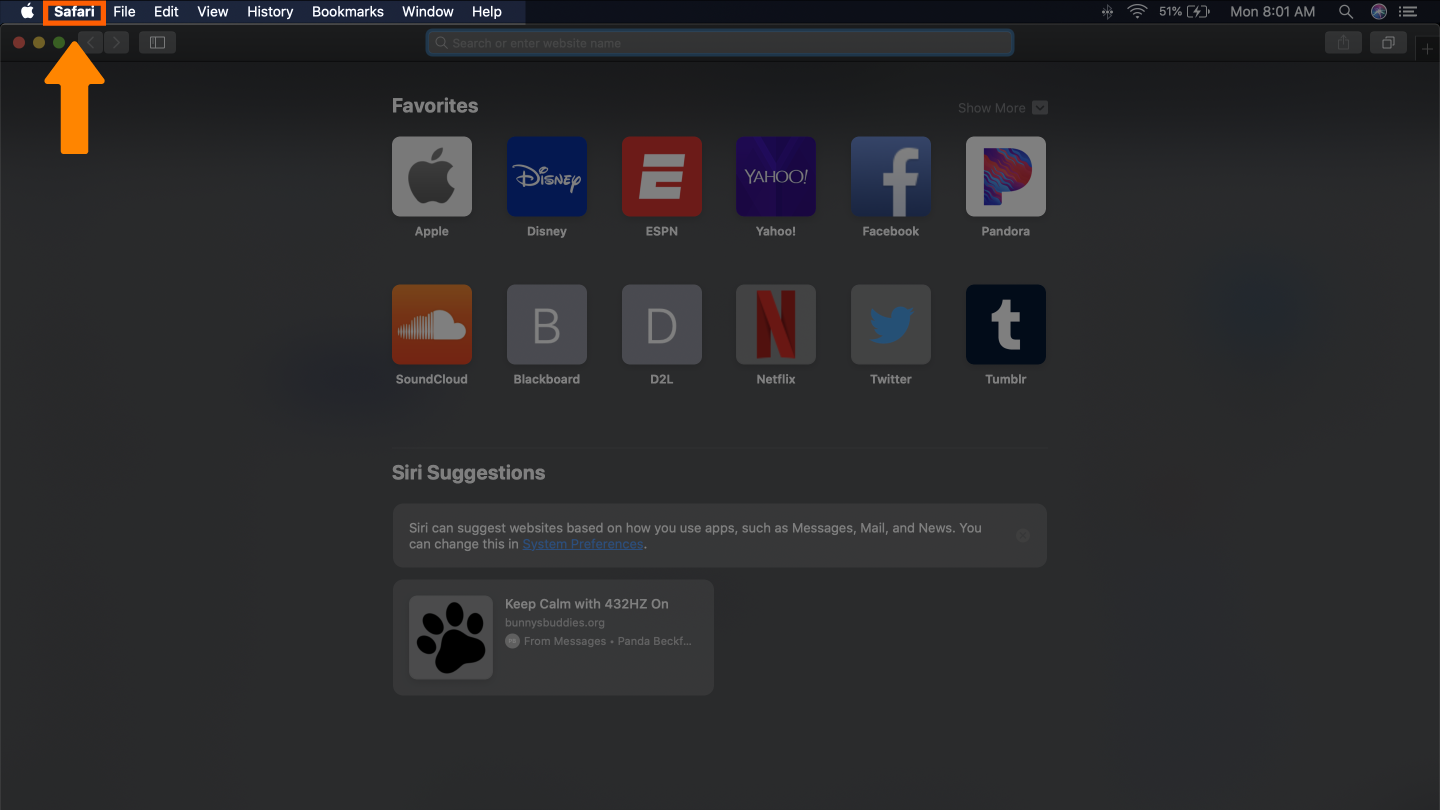Open the Blackboard favorite tile
This screenshot has width=1440, height=810.
click(547, 325)
